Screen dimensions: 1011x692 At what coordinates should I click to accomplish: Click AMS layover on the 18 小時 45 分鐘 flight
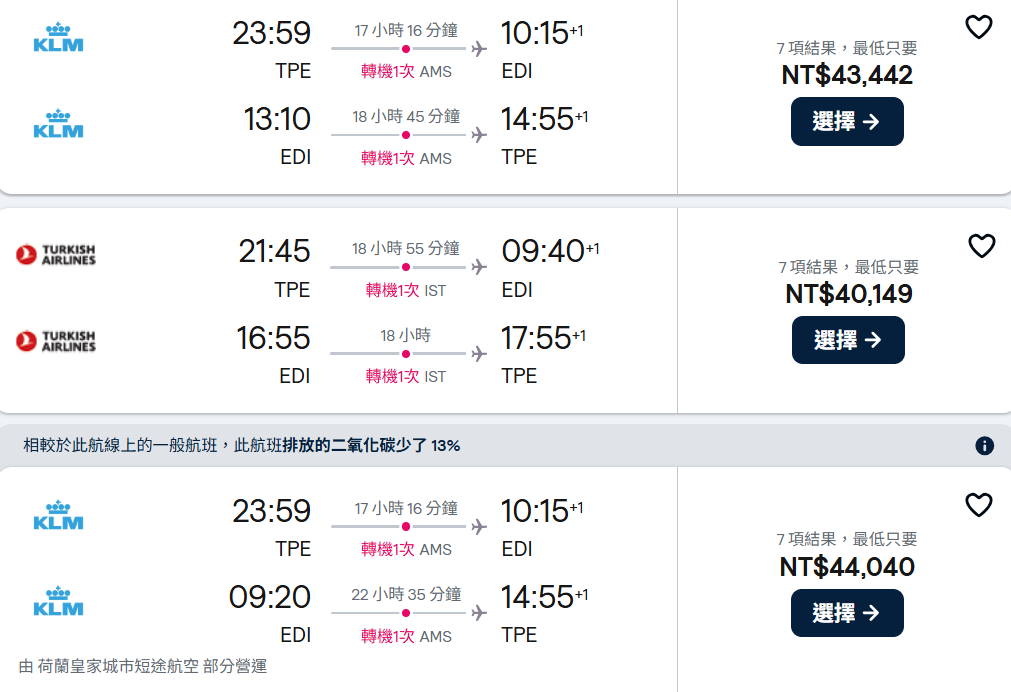(435, 159)
